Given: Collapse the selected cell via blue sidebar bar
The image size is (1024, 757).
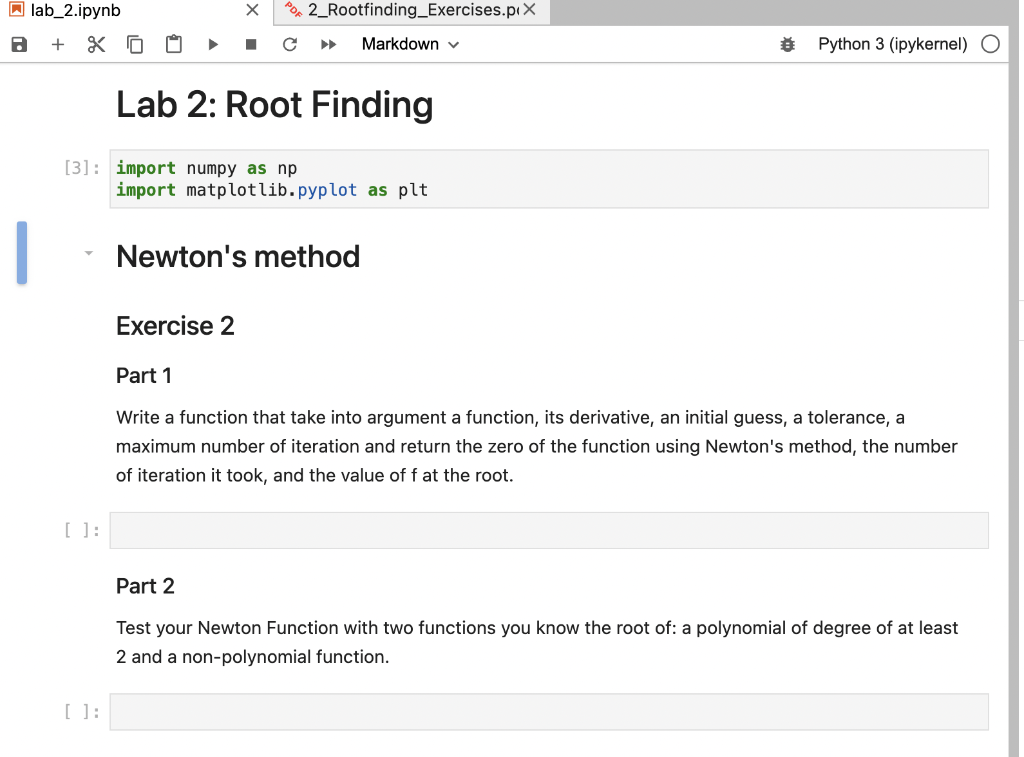Looking at the screenshot, I should pos(21,253).
